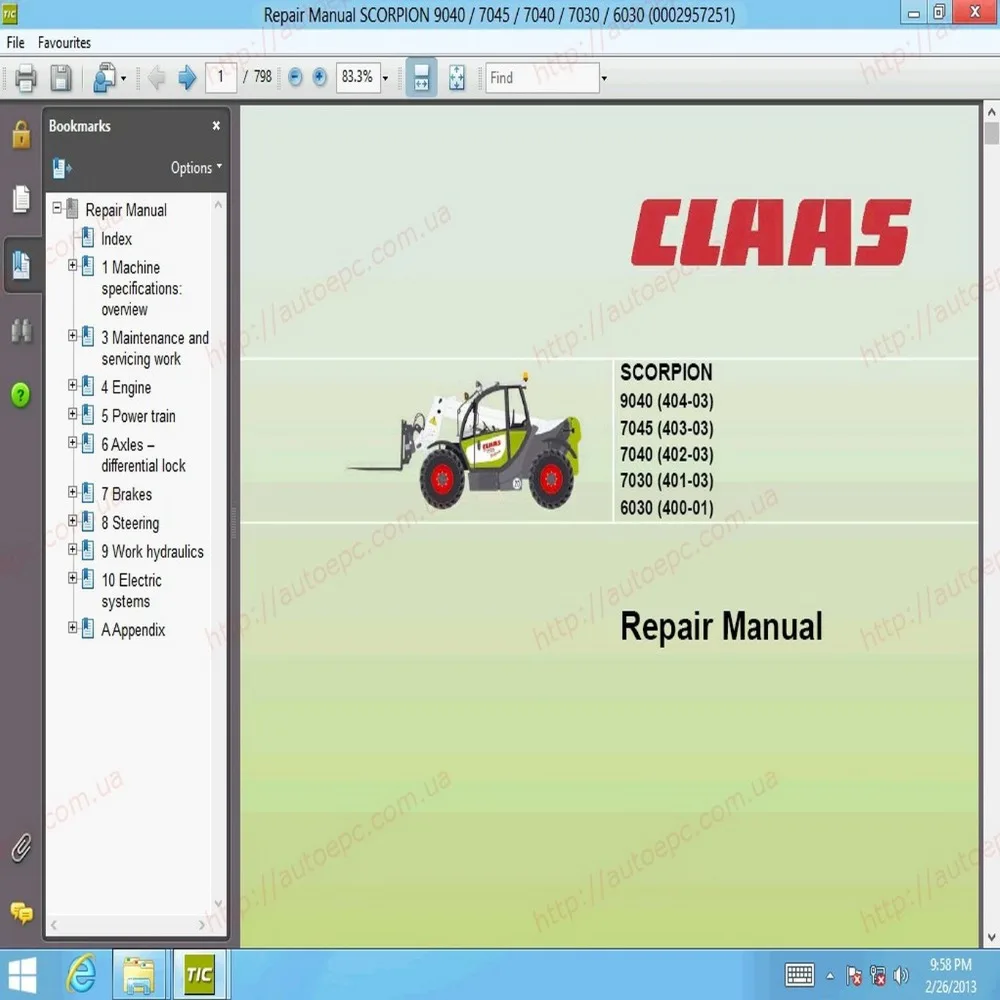Expand the 9 Work hydraulics node
Screen dimensions: 1000x1000
click(x=73, y=549)
